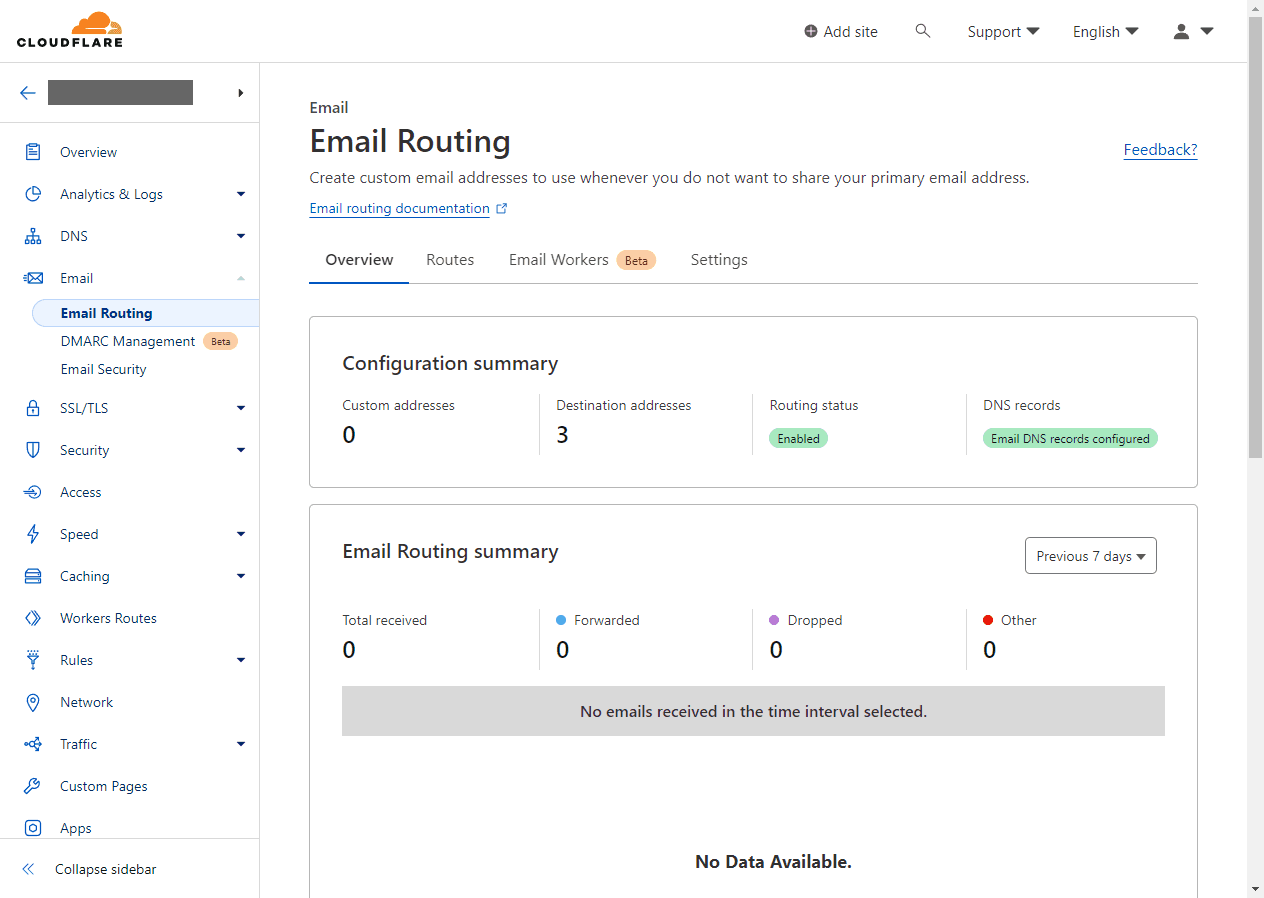Open Overview via its clipboard icon
This screenshot has width=1264, height=898.
[x=33, y=152]
